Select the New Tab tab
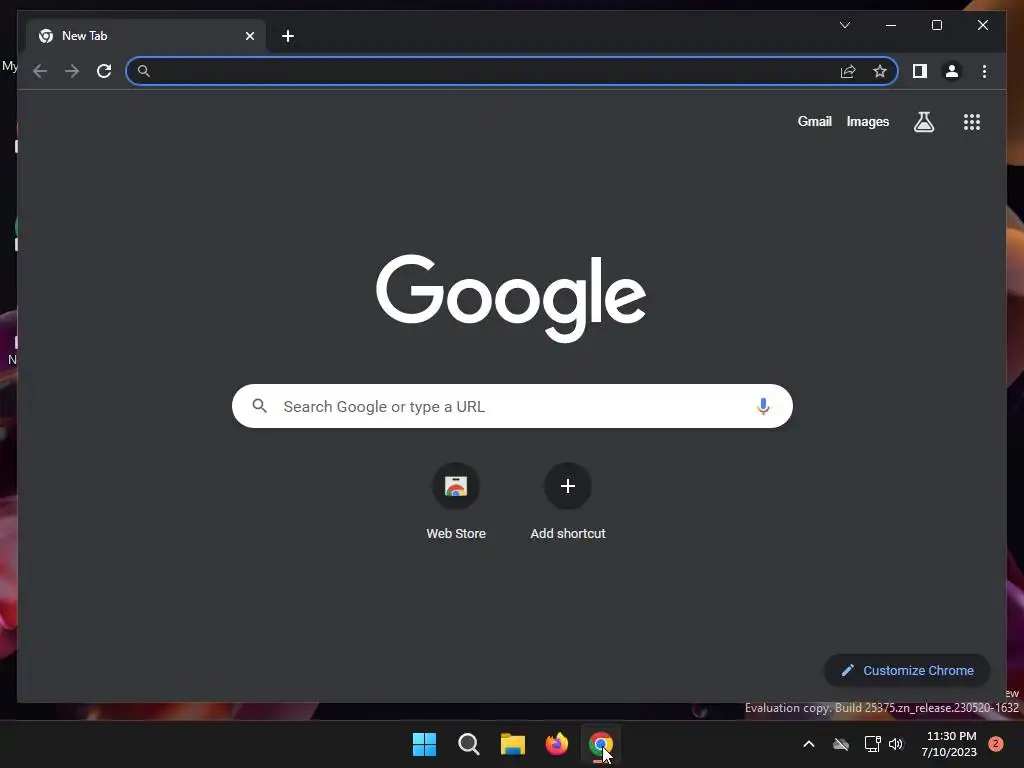 (x=146, y=36)
